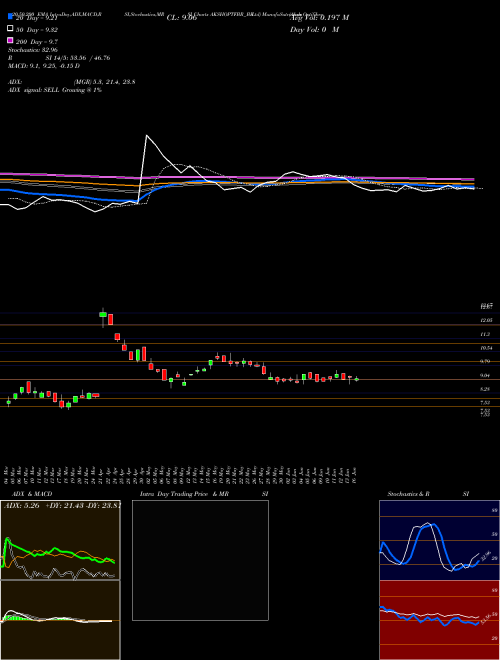The width and height of the screenshot is (500, 660).
Task: Open the blue Stochastics chart panel
Action: tap(439, 540)
